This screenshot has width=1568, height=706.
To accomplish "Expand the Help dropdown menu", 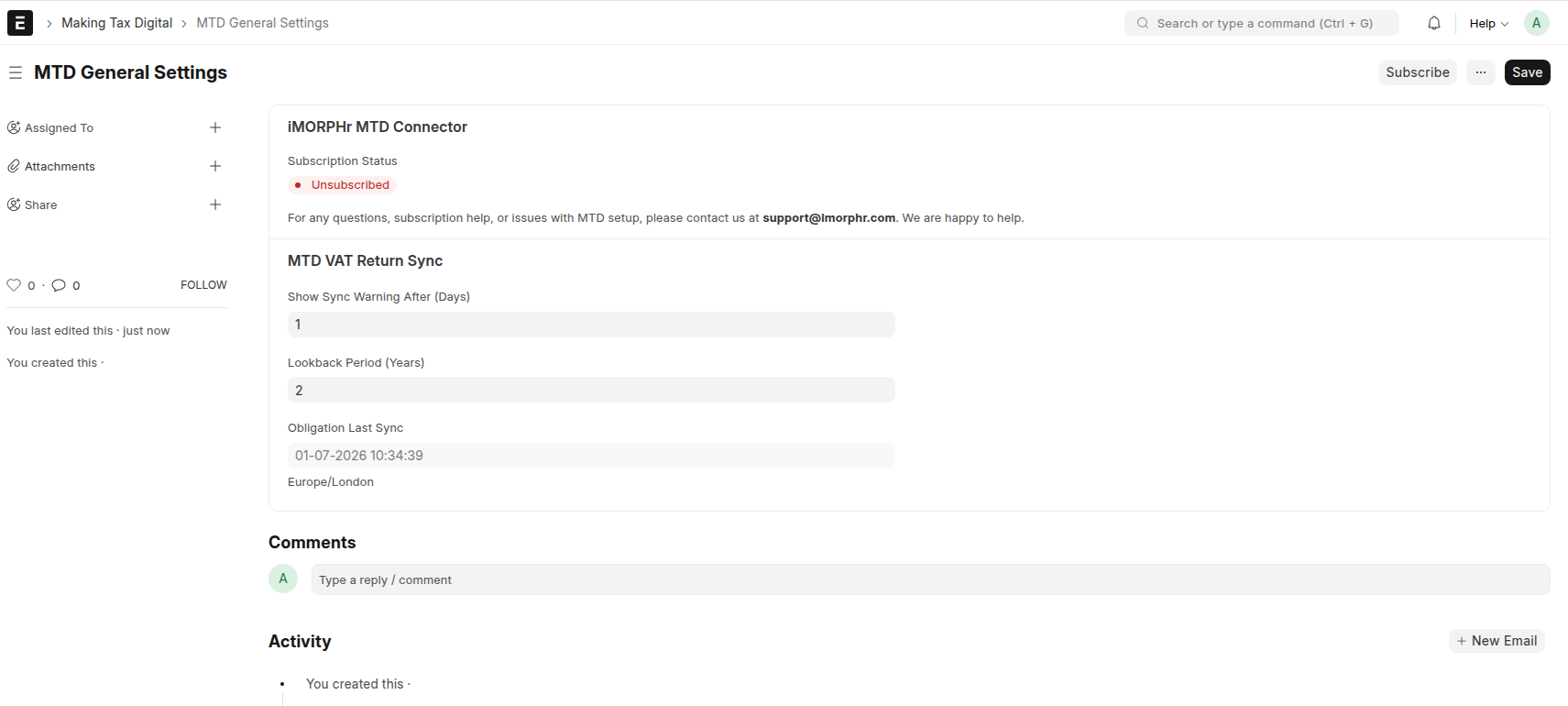I will pos(1488,23).
